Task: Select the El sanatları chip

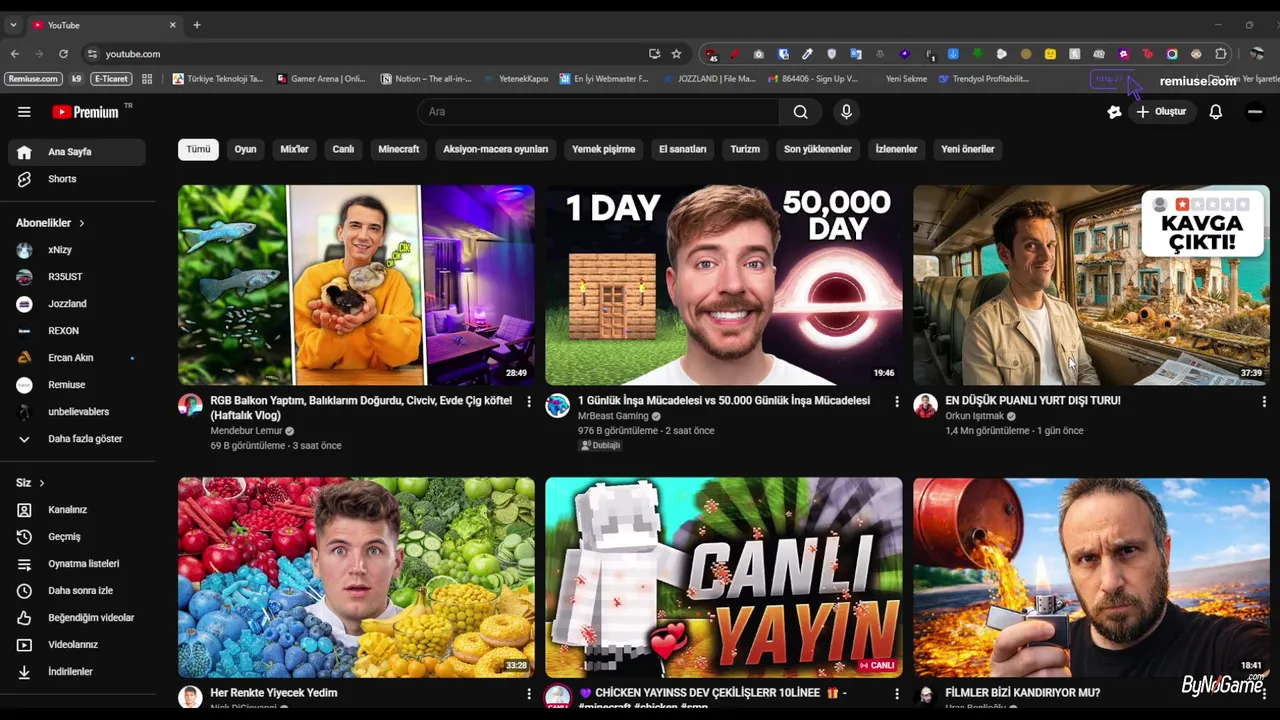Action: 682,149
